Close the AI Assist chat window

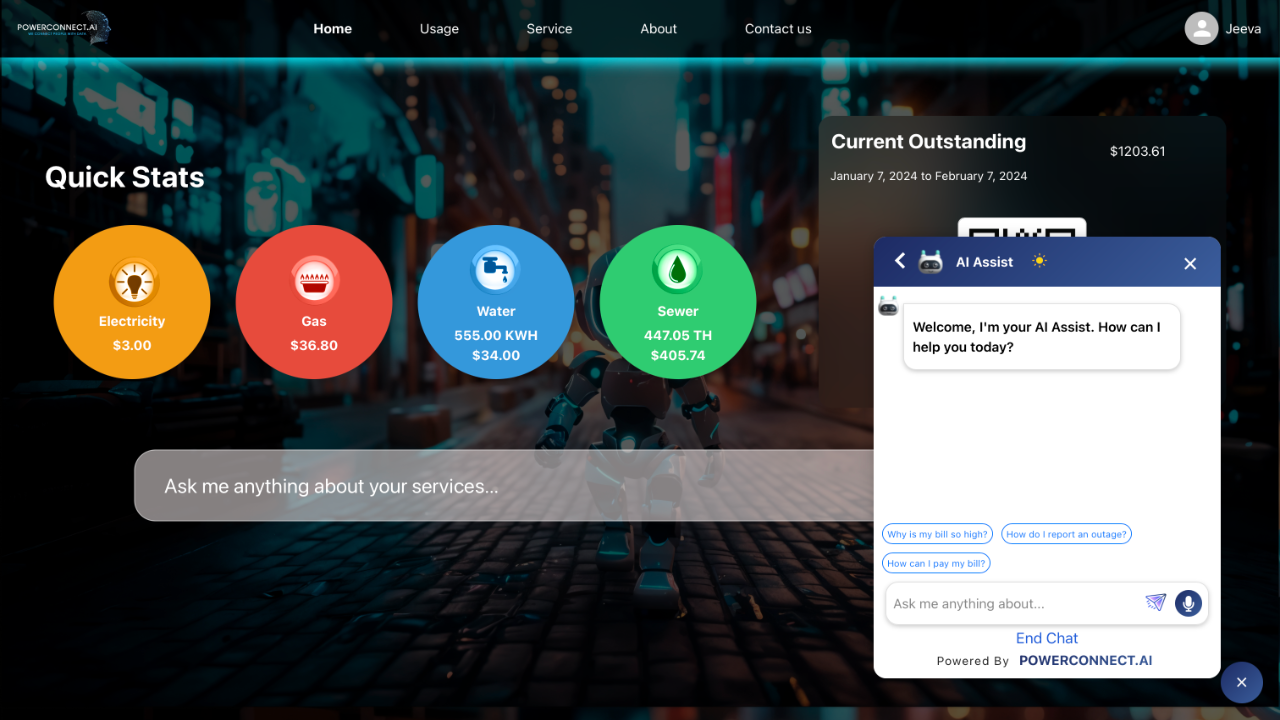pos(1190,263)
